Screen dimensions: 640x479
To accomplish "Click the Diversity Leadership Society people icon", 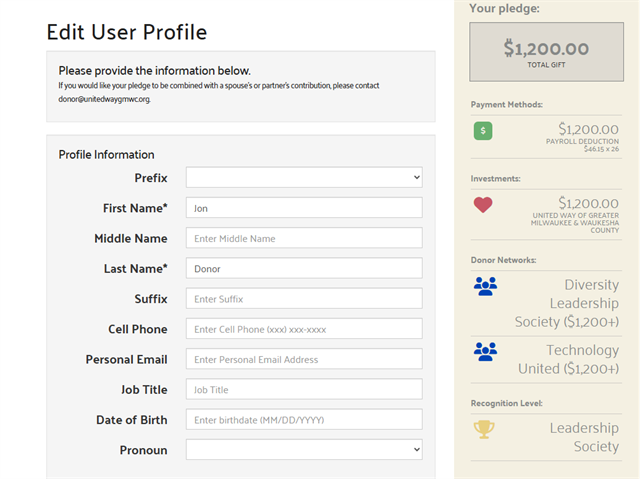I will pyautogui.click(x=485, y=286).
